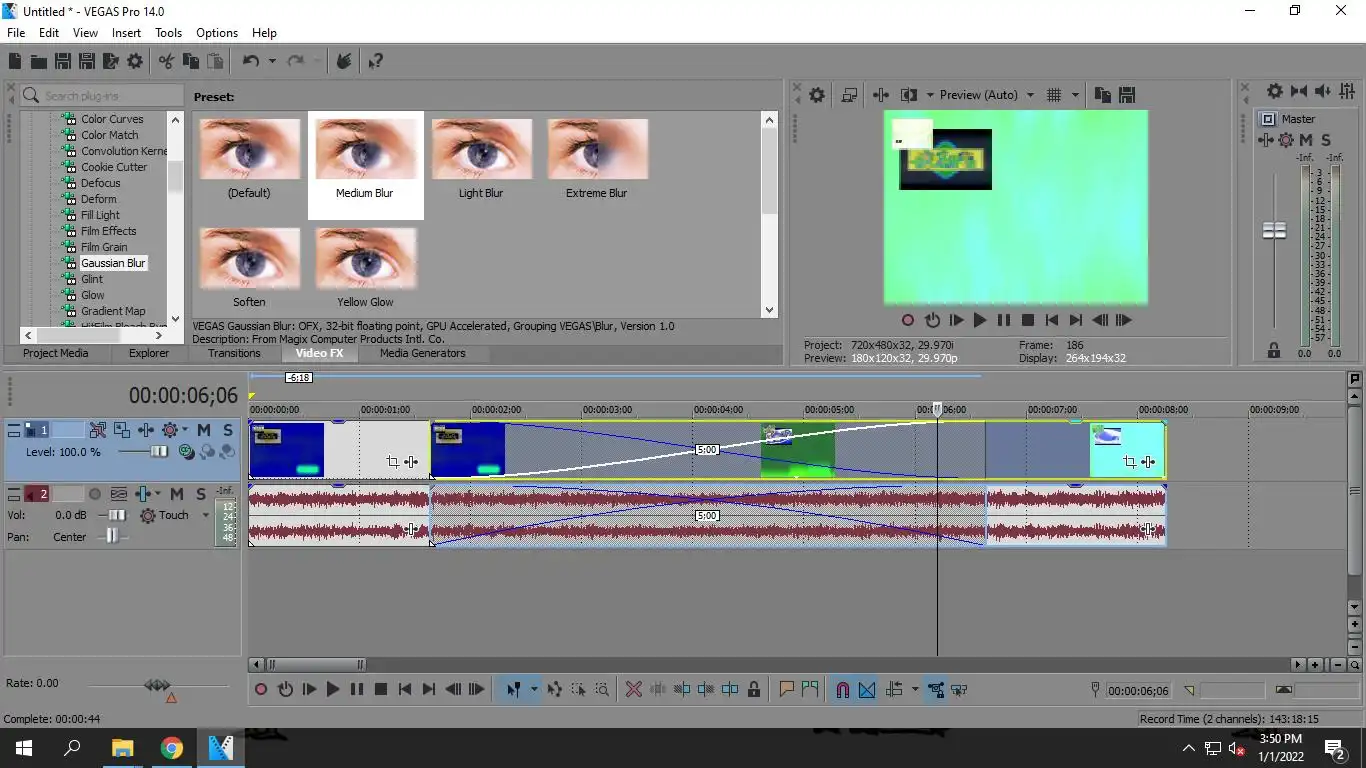
Task: Toggle snapping magnet in timeline toolbar
Action: pyautogui.click(x=843, y=690)
